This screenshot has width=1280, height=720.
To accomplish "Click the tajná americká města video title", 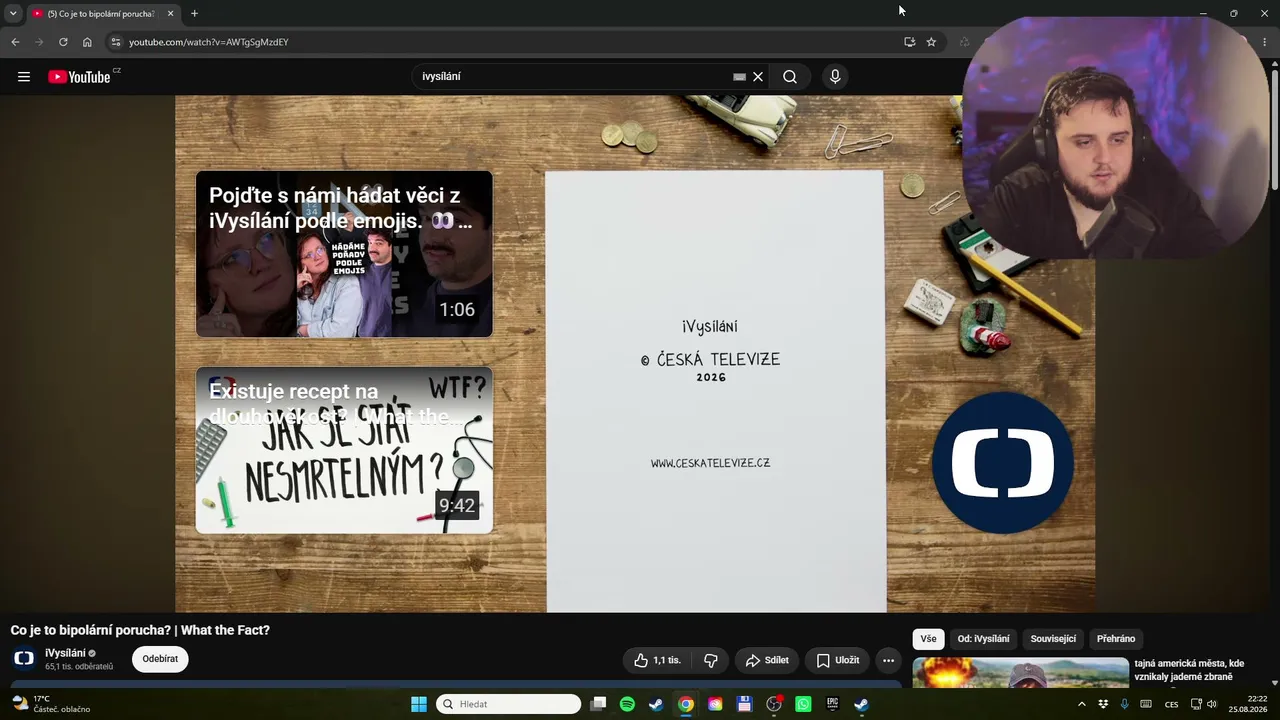I will point(1189,670).
